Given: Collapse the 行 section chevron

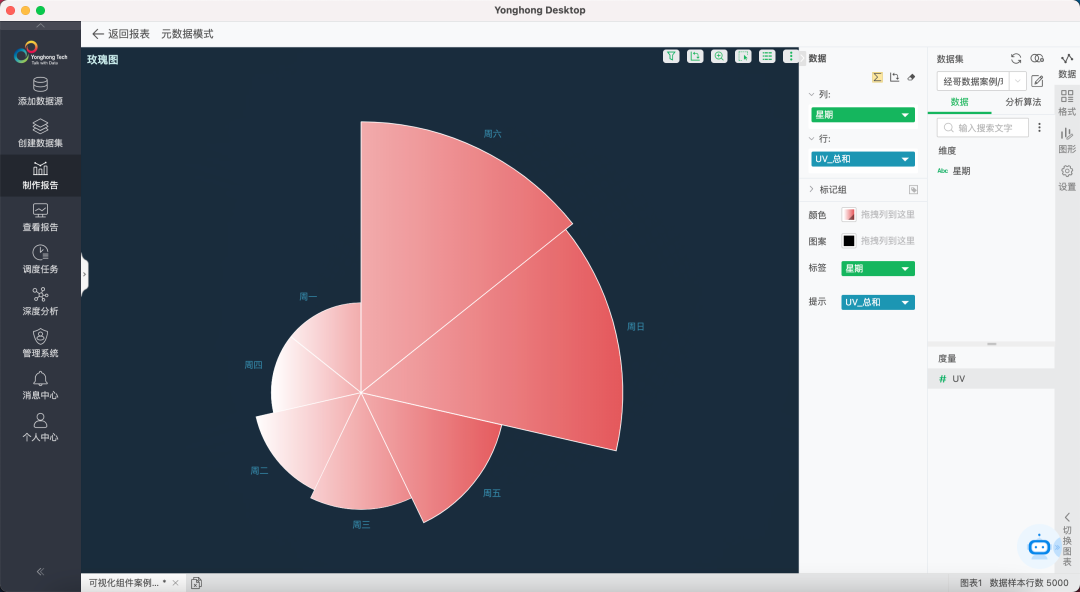Looking at the screenshot, I should 811,139.
